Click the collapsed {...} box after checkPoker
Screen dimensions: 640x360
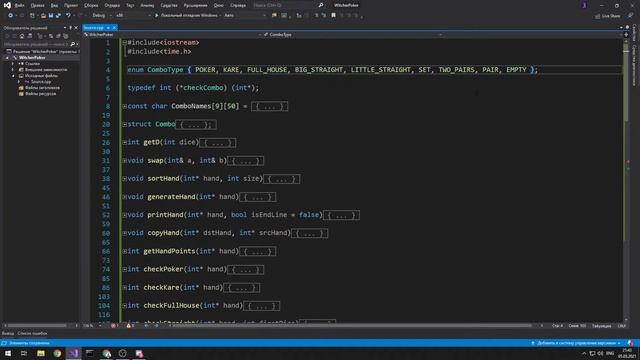click(x=245, y=270)
